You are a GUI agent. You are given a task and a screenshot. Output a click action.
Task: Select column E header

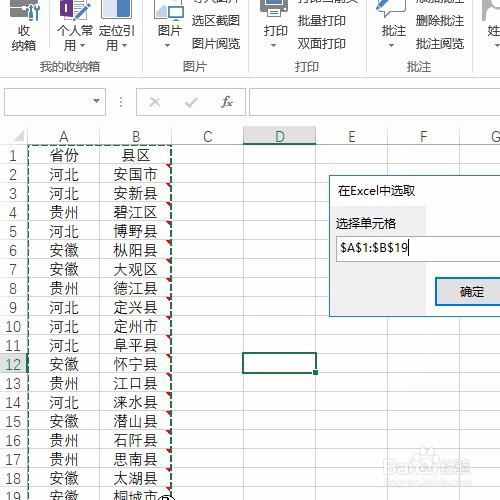(352, 136)
